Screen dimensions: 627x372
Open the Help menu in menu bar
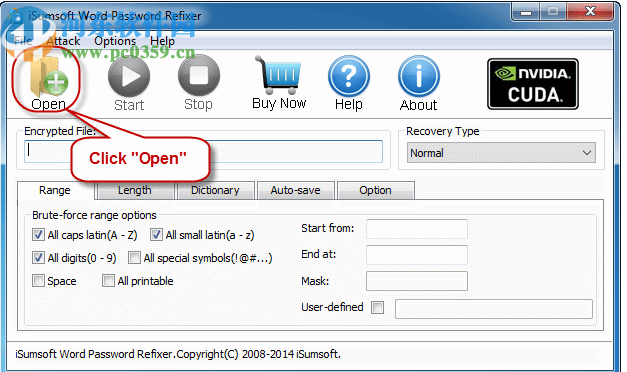tap(162, 41)
